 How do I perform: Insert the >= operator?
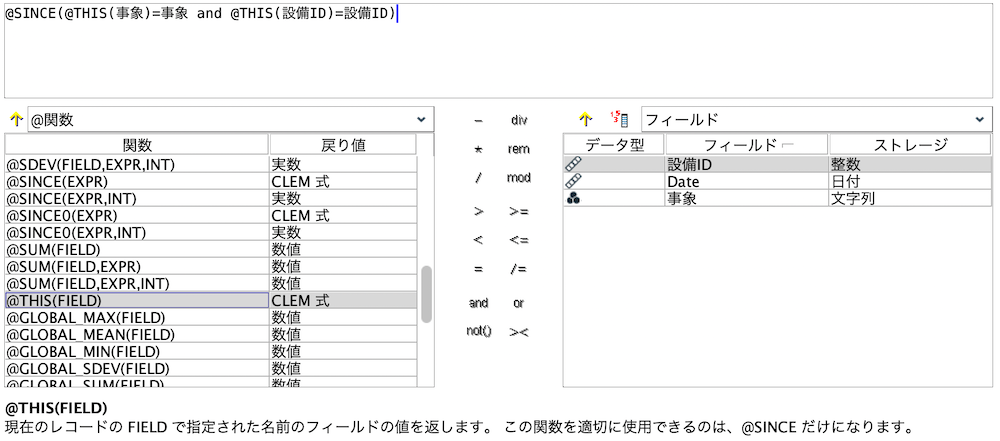click(518, 211)
